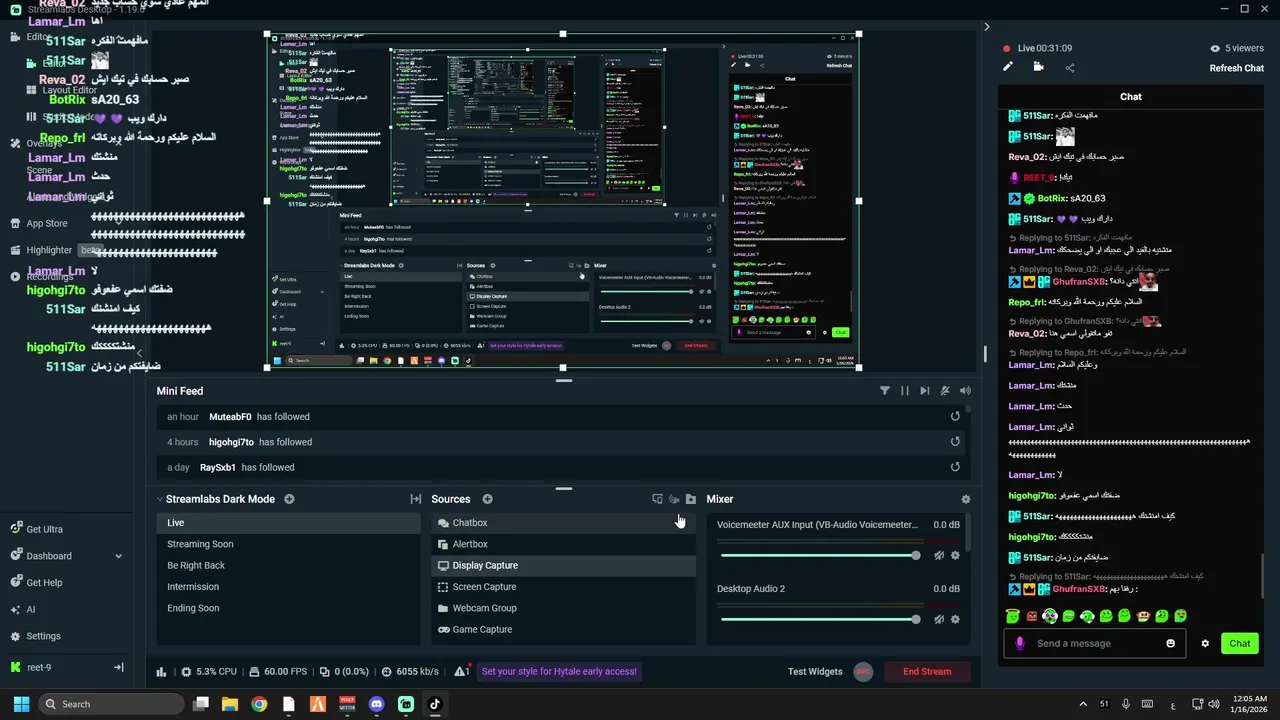Screen dimensions: 1280x720
Task: Click the logout arrow beside reet-9
Action: 118,667
